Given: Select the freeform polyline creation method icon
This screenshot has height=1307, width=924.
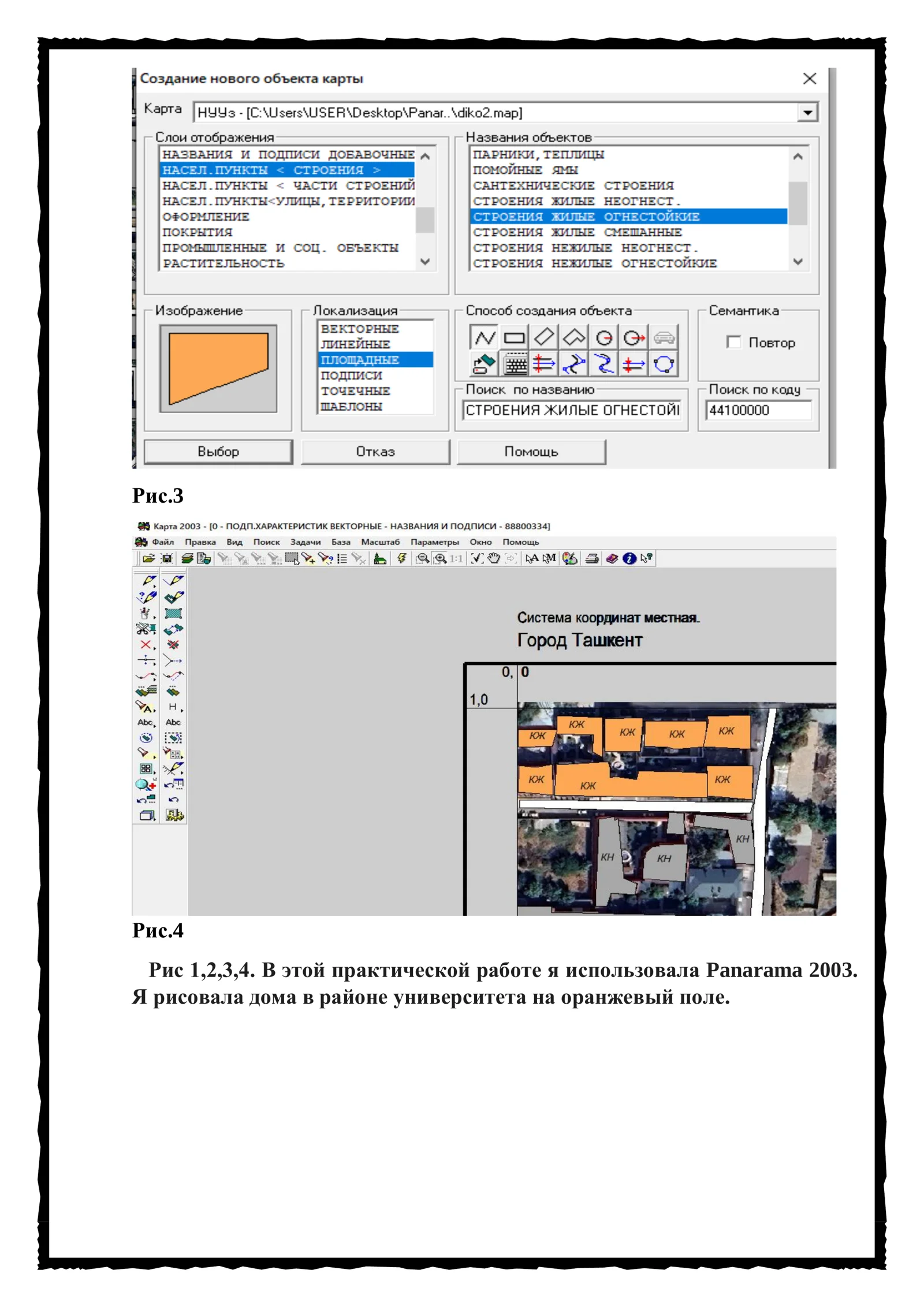Looking at the screenshot, I should [485, 337].
